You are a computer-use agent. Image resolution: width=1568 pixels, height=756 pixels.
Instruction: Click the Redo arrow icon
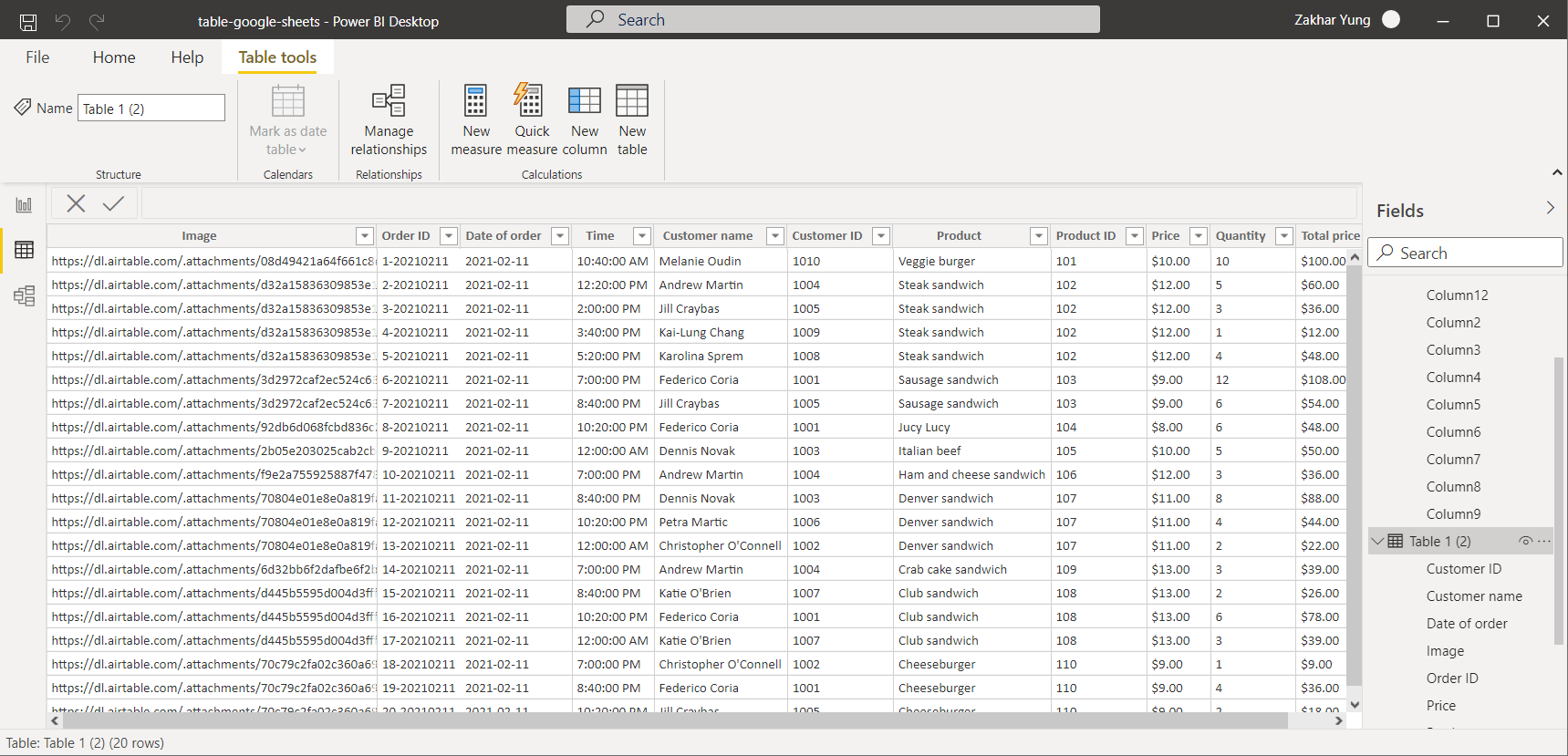coord(97,21)
